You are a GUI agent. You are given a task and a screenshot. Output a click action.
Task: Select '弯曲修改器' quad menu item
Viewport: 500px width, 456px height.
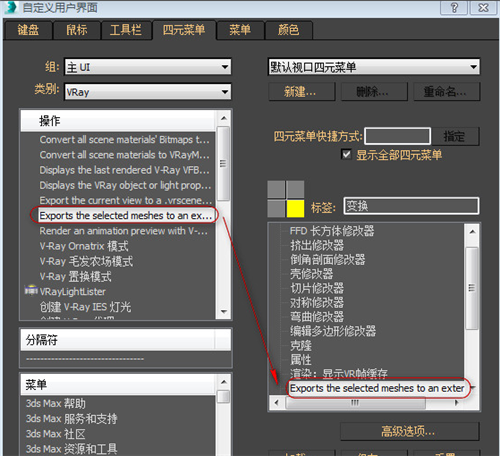point(317,317)
